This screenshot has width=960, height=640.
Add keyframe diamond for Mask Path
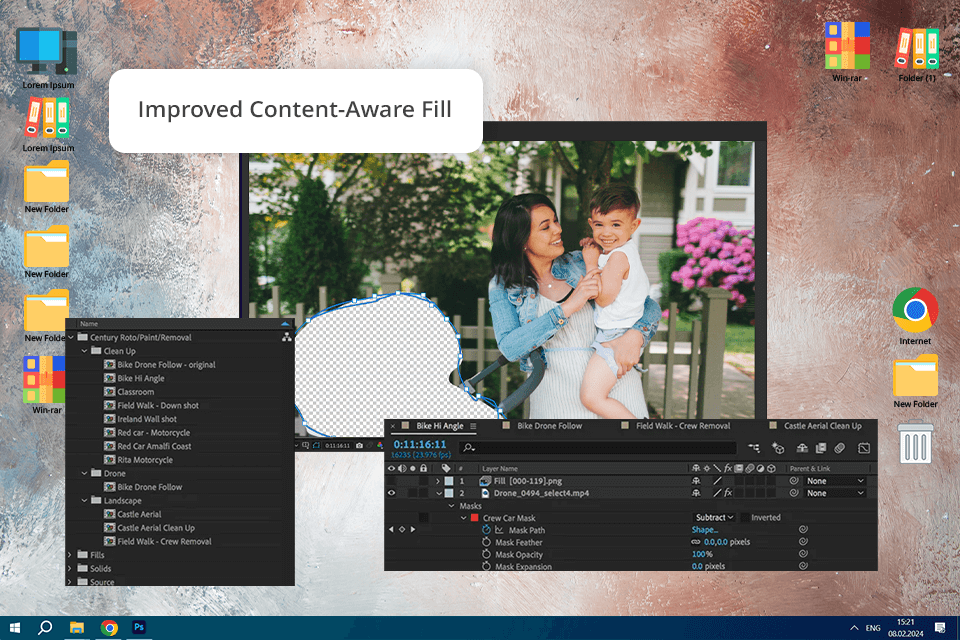402,529
